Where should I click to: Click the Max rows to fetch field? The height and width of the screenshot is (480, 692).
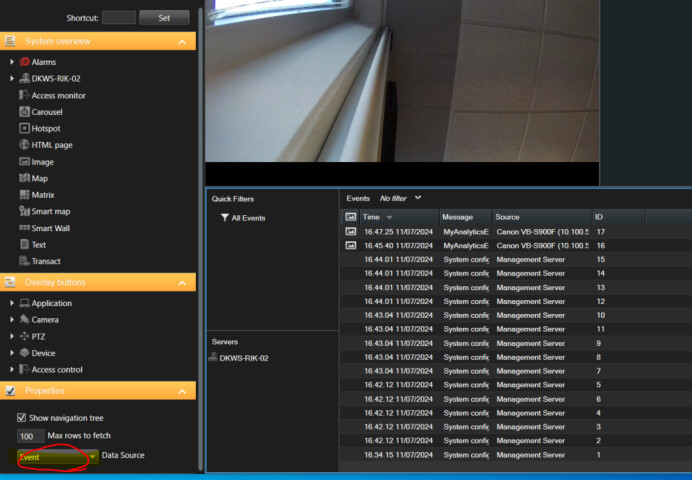[x=30, y=437]
